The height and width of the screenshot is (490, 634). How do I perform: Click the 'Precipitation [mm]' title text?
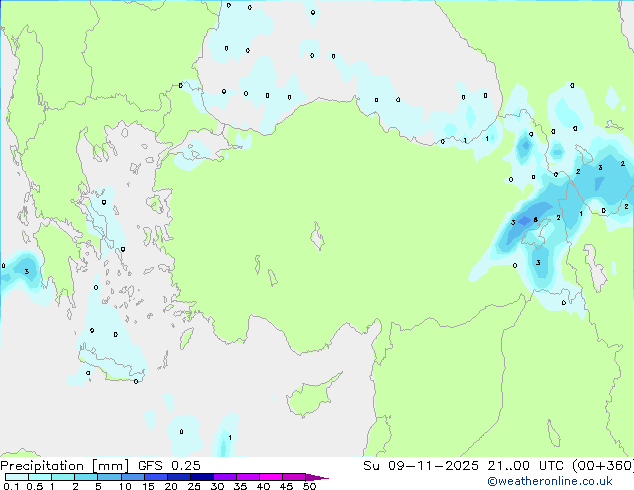coord(65,466)
